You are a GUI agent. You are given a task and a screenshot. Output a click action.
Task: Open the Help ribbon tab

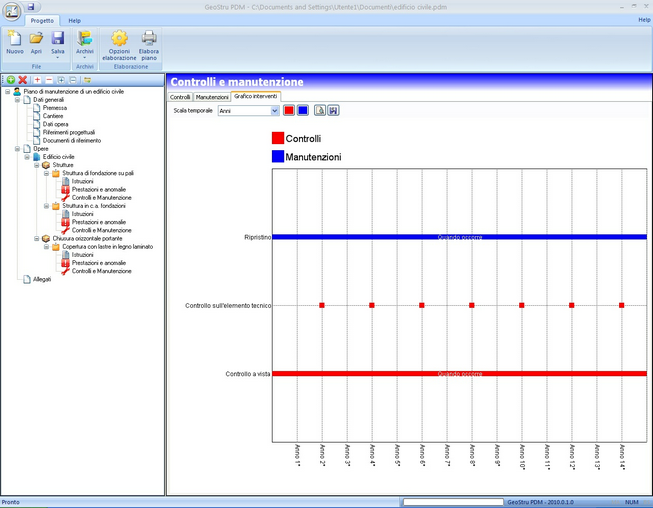point(75,20)
